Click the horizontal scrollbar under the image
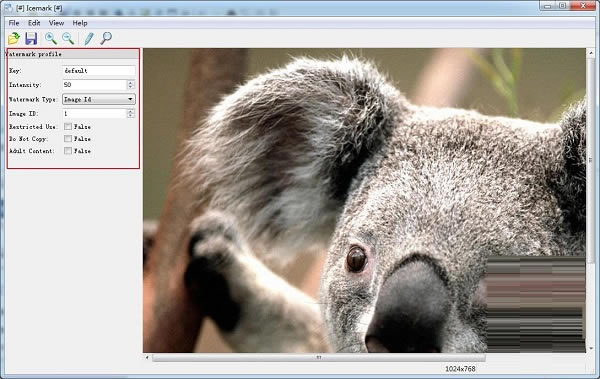Image resolution: width=600 pixels, height=379 pixels. click(319, 358)
